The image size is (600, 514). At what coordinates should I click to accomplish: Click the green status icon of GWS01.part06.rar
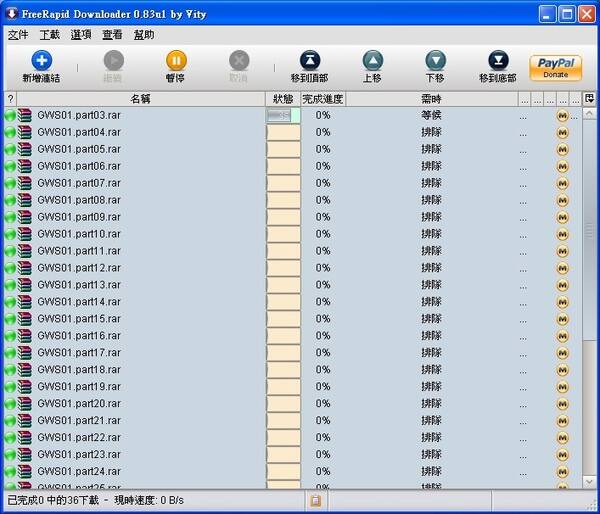point(10,166)
